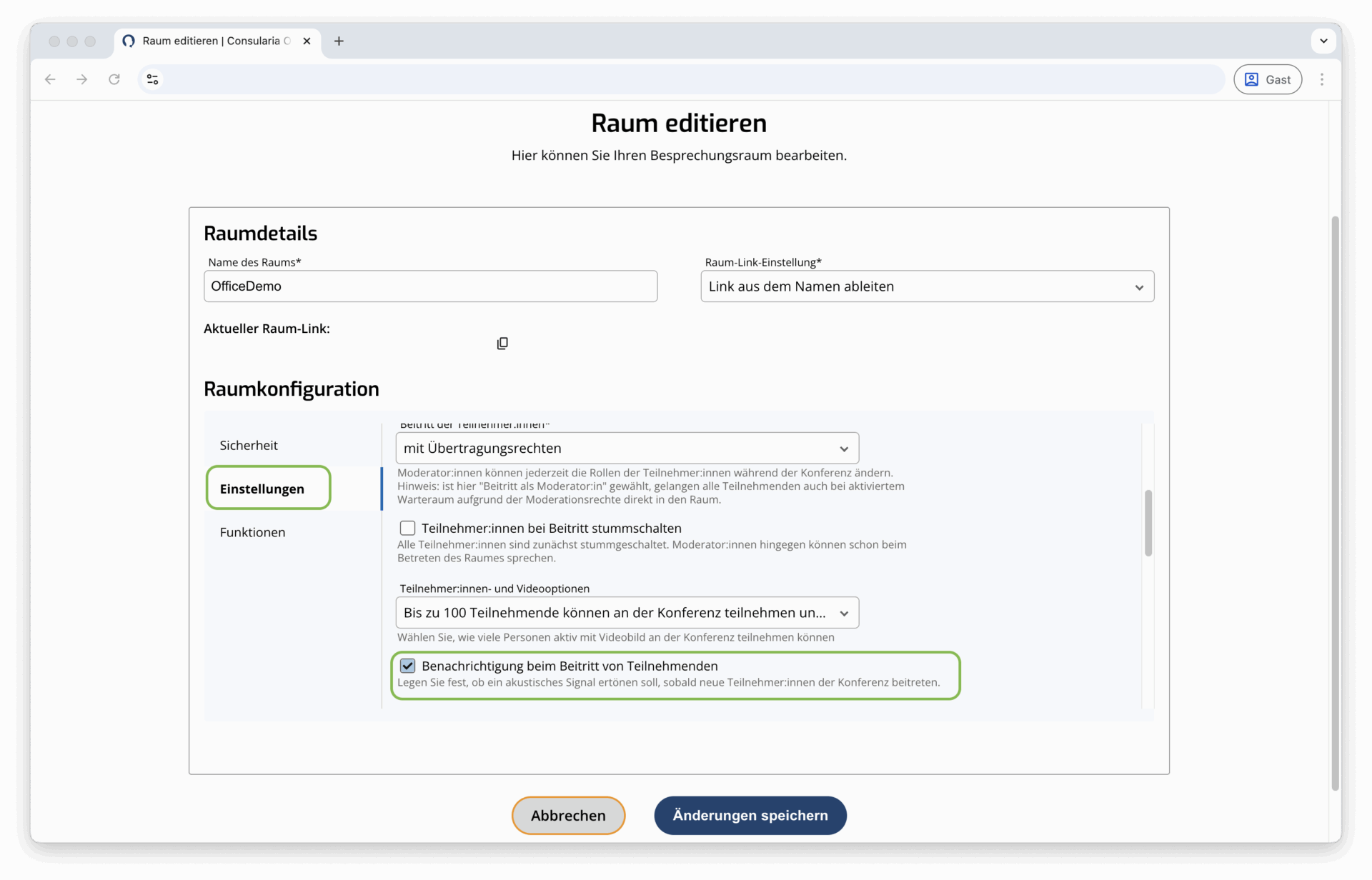Click the room name input field
The height and width of the screenshot is (880, 1372).
pos(430,286)
